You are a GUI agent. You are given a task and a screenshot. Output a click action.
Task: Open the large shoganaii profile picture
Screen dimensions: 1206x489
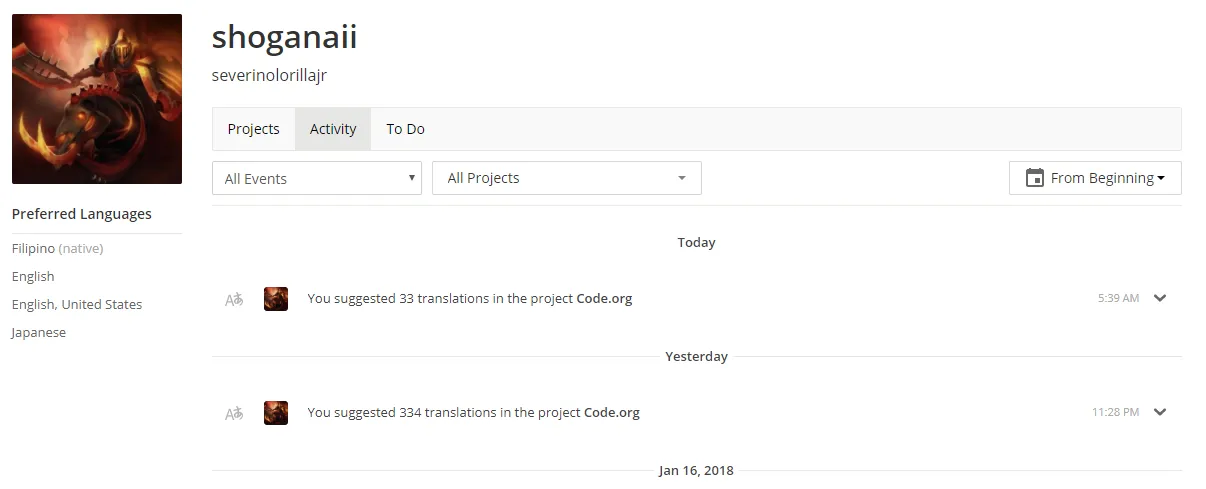[x=97, y=99]
